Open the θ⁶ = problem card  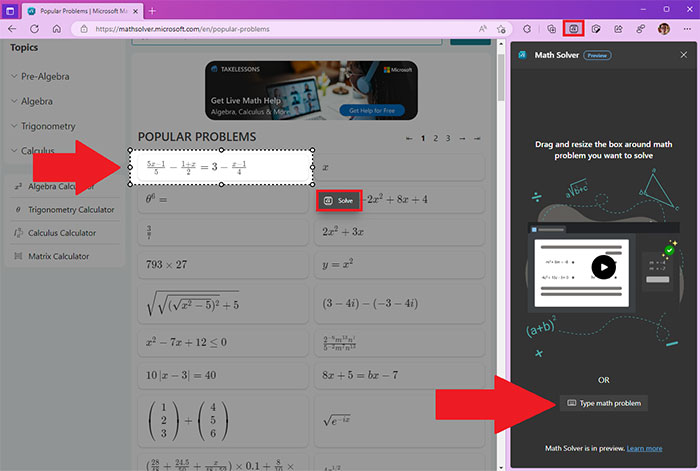coord(222,199)
